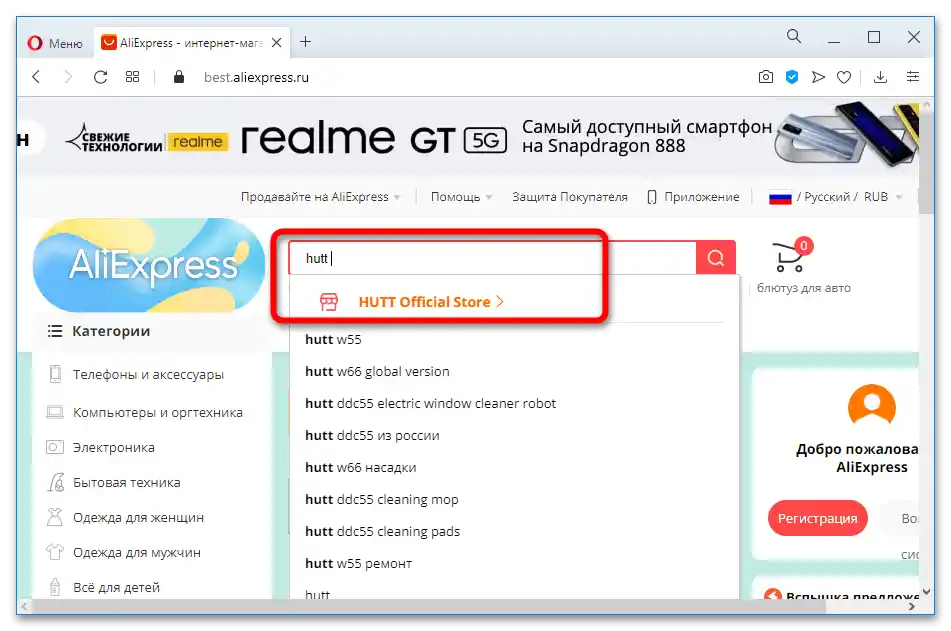Open the Приложение link
The image size is (951, 631).
pyautogui.click(x=693, y=197)
